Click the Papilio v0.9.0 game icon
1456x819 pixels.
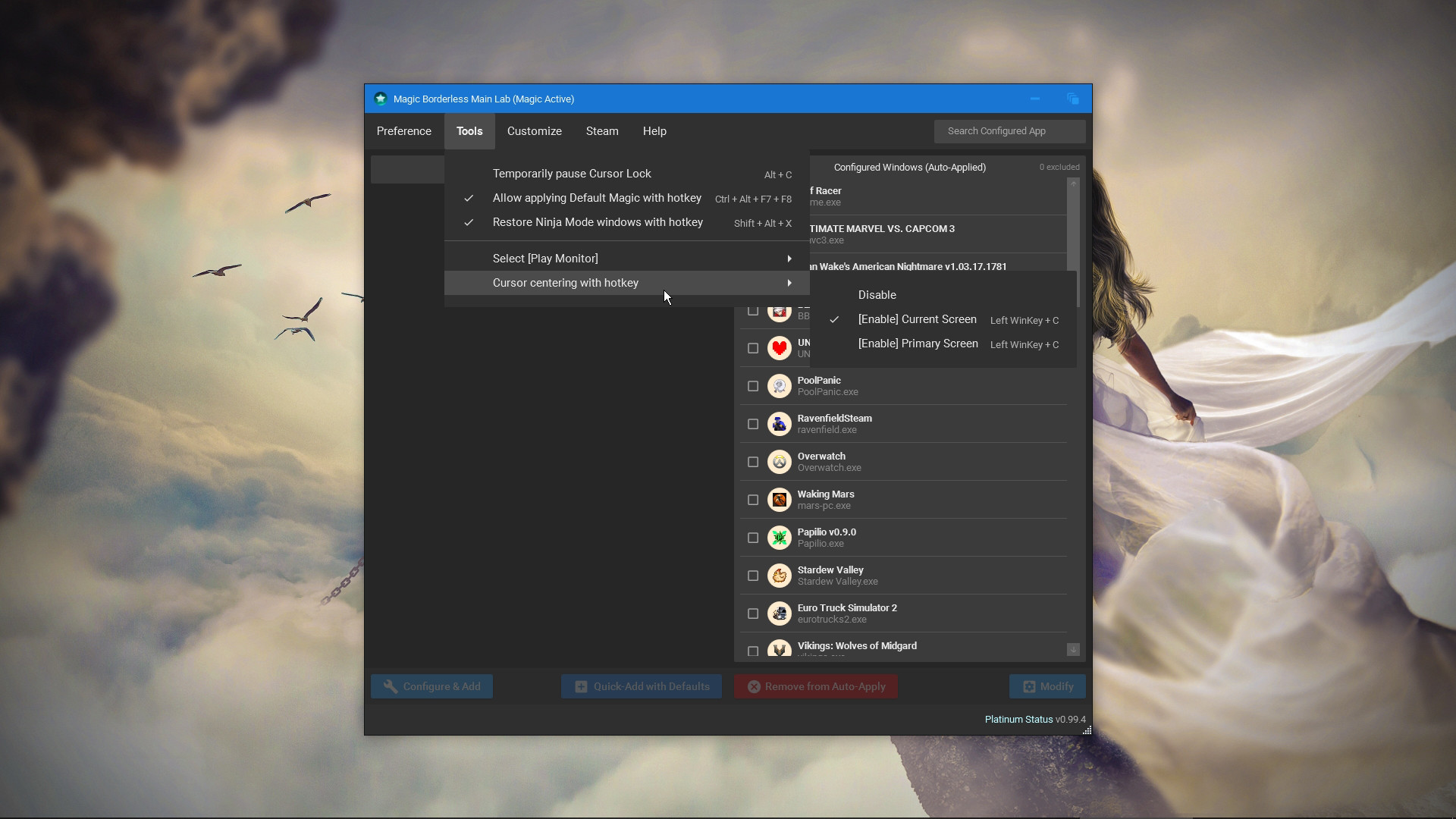tap(780, 537)
